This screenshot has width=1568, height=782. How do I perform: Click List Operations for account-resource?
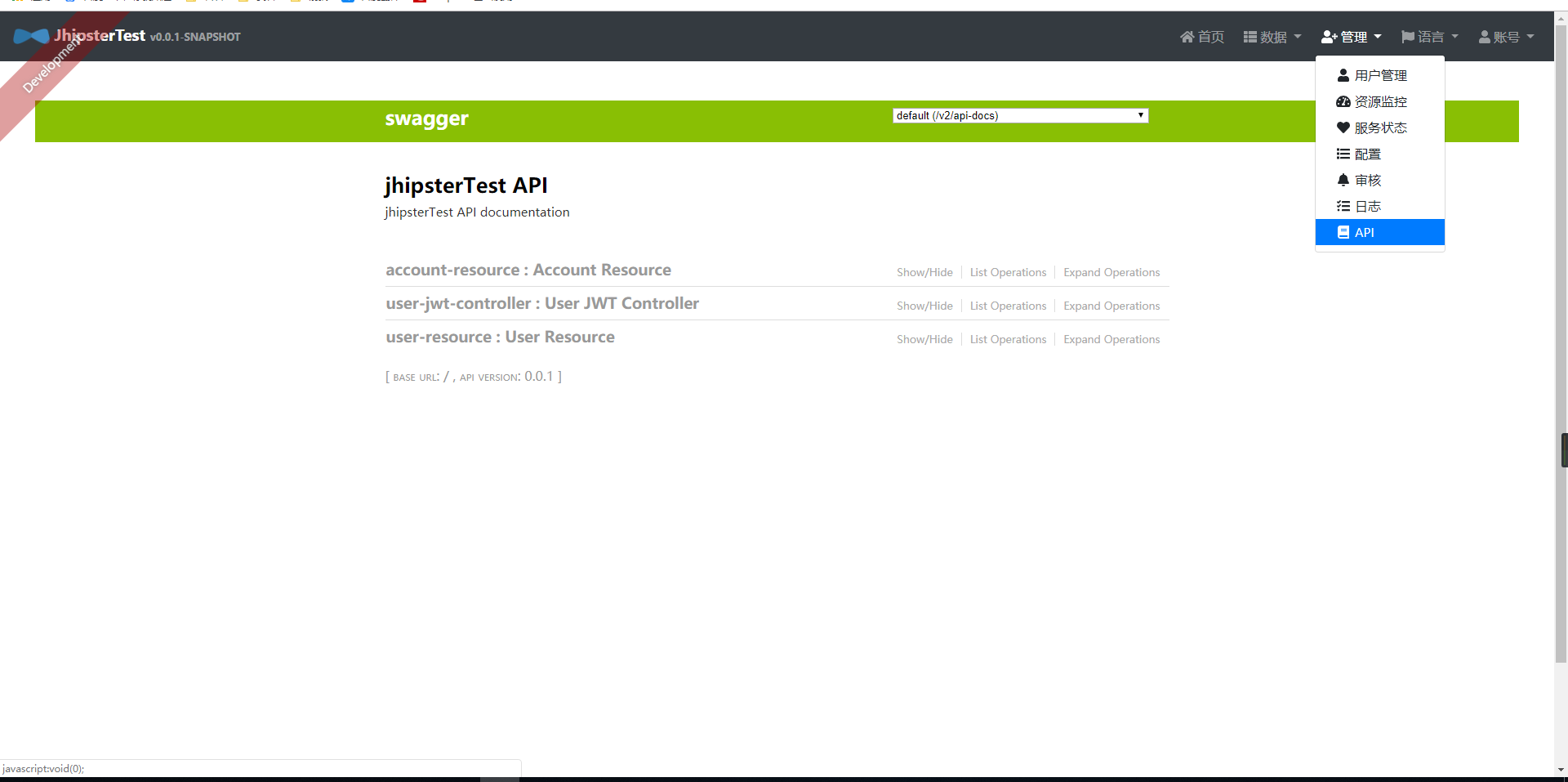pyautogui.click(x=1008, y=272)
